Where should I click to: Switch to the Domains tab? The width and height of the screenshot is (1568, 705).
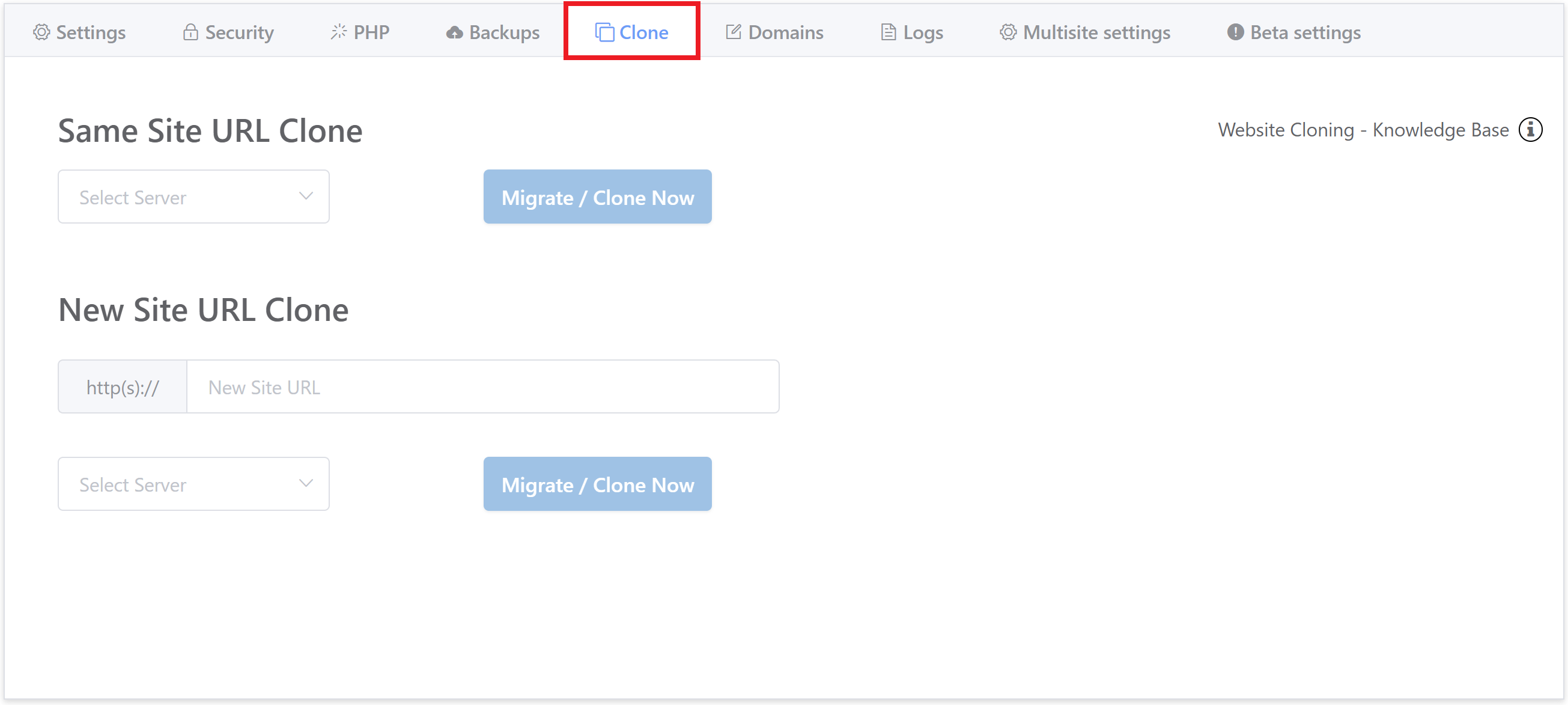pos(774,32)
